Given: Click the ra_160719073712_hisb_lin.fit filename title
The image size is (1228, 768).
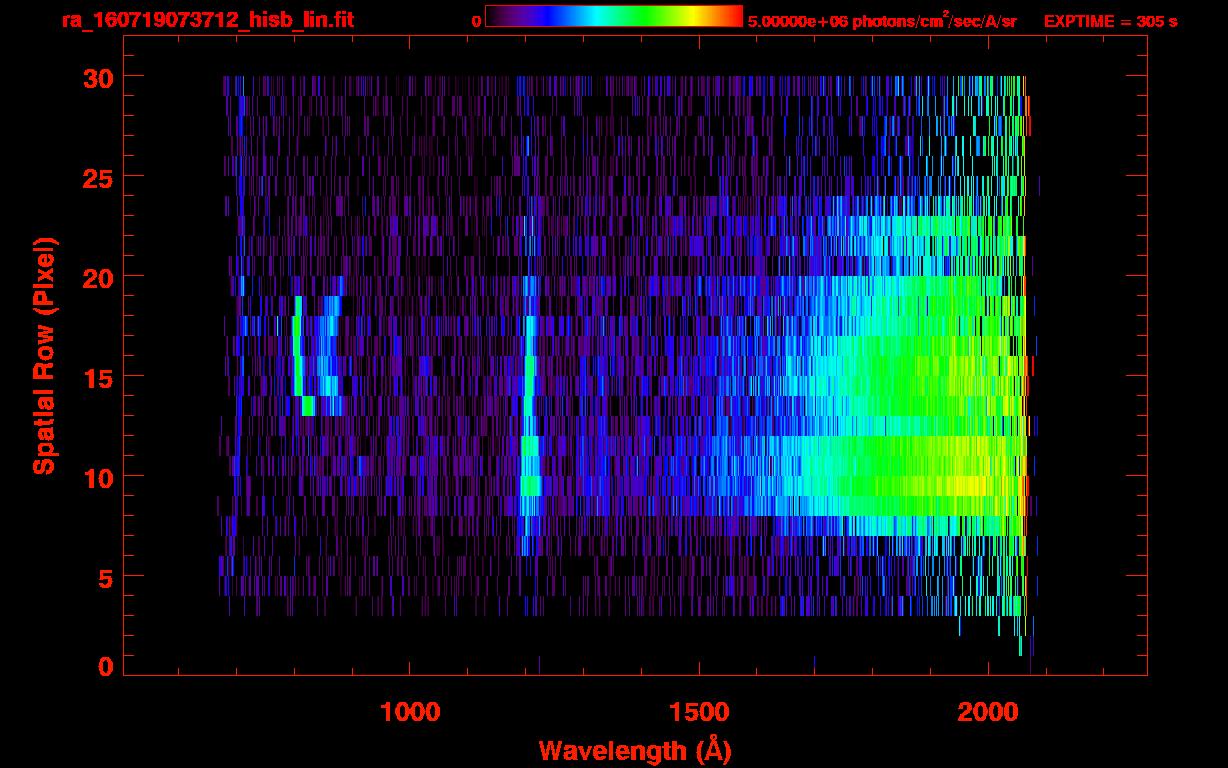Looking at the screenshot, I should (x=207, y=20).
